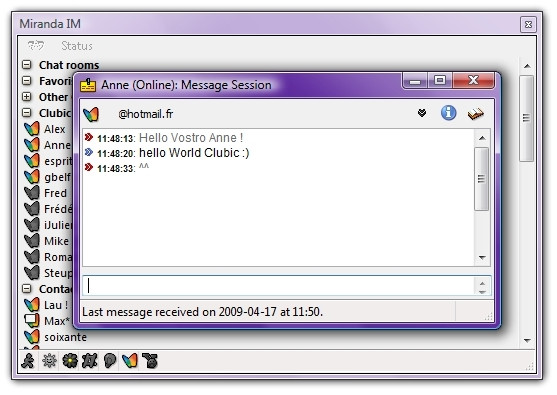The height and width of the screenshot is (395, 557).
Task: Select contact Mike in list
Action: point(56,241)
